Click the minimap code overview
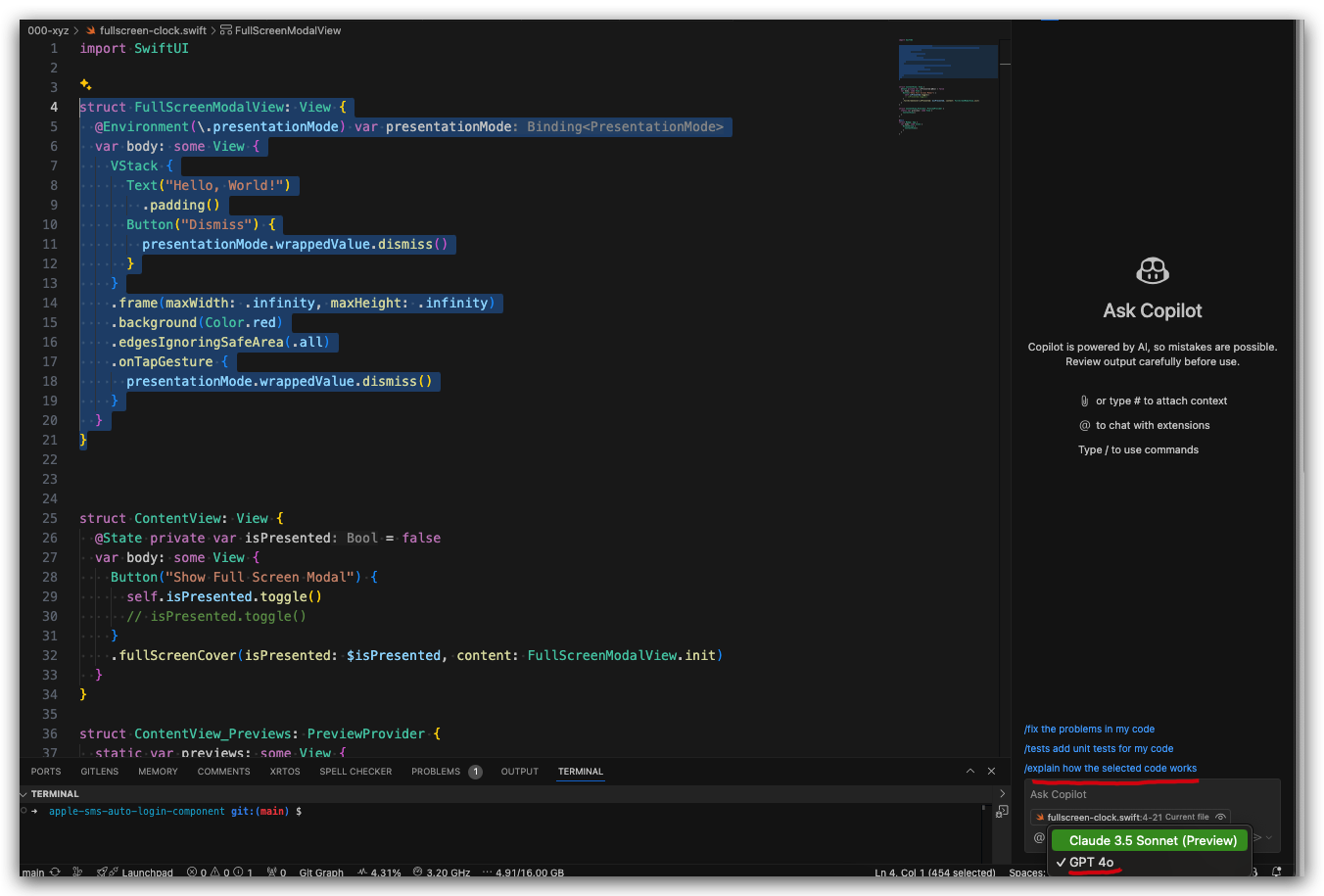This screenshot has height=896, width=1324. point(948,88)
